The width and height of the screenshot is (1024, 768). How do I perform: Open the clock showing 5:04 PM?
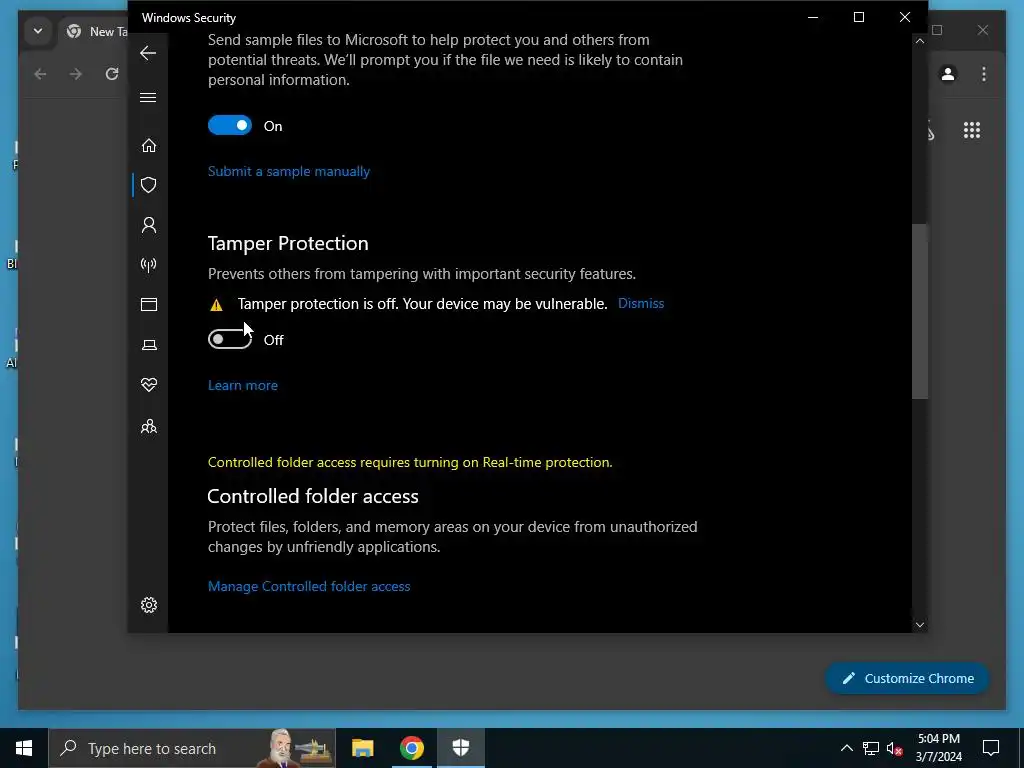938,748
